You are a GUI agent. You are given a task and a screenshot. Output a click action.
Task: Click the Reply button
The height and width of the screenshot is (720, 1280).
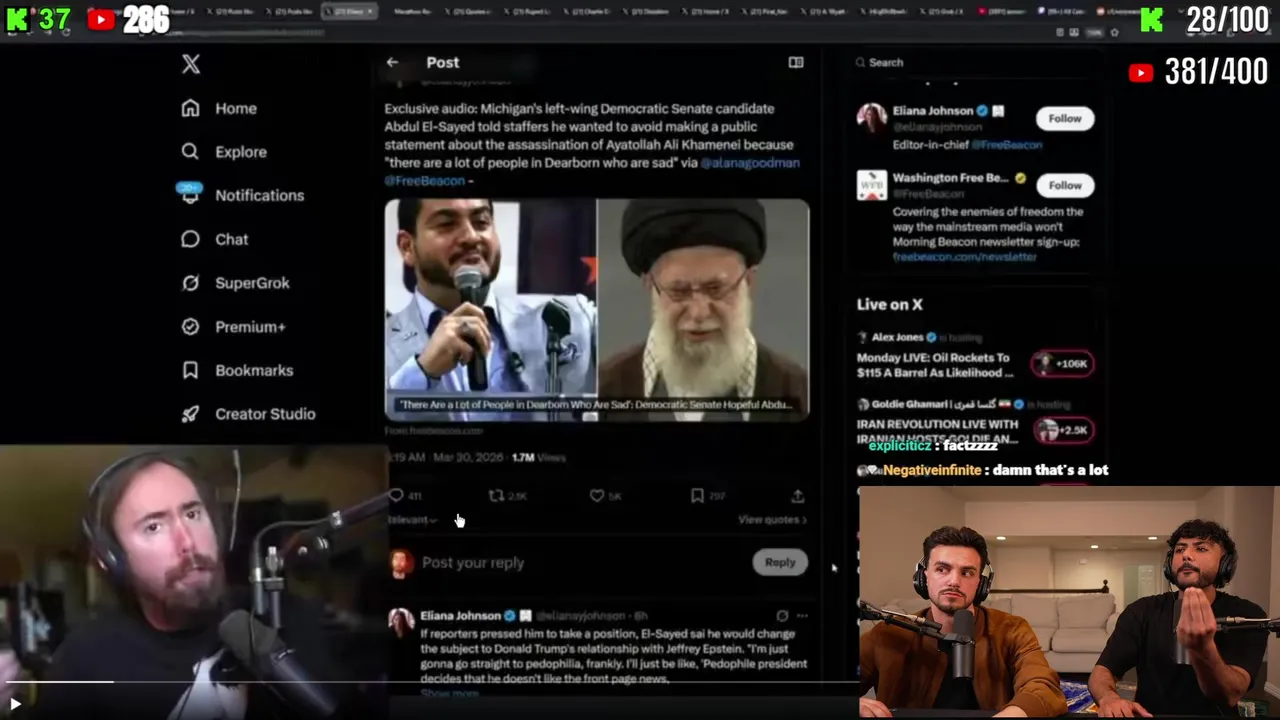[x=780, y=562]
